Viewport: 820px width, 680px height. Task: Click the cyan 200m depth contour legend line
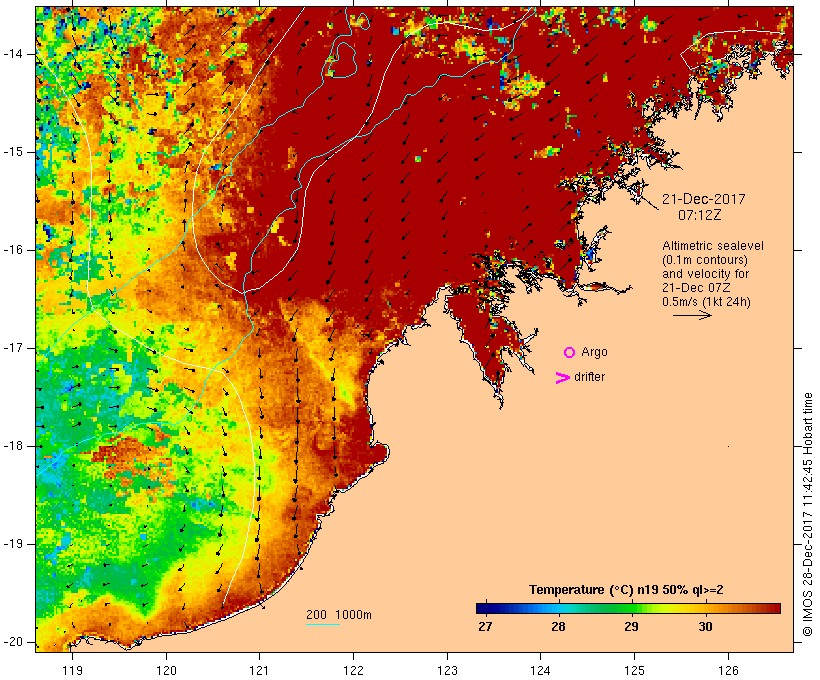tap(323, 625)
